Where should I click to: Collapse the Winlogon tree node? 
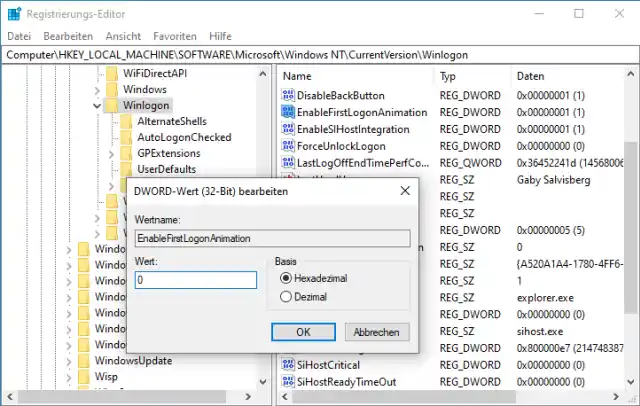click(x=98, y=105)
